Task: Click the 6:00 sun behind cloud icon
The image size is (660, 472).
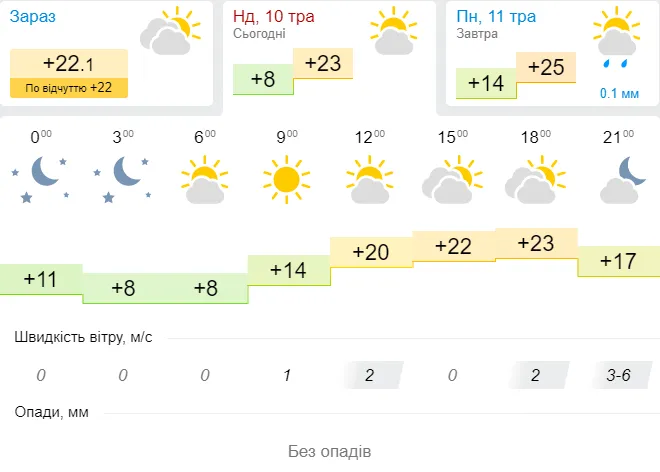Action: tap(205, 179)
